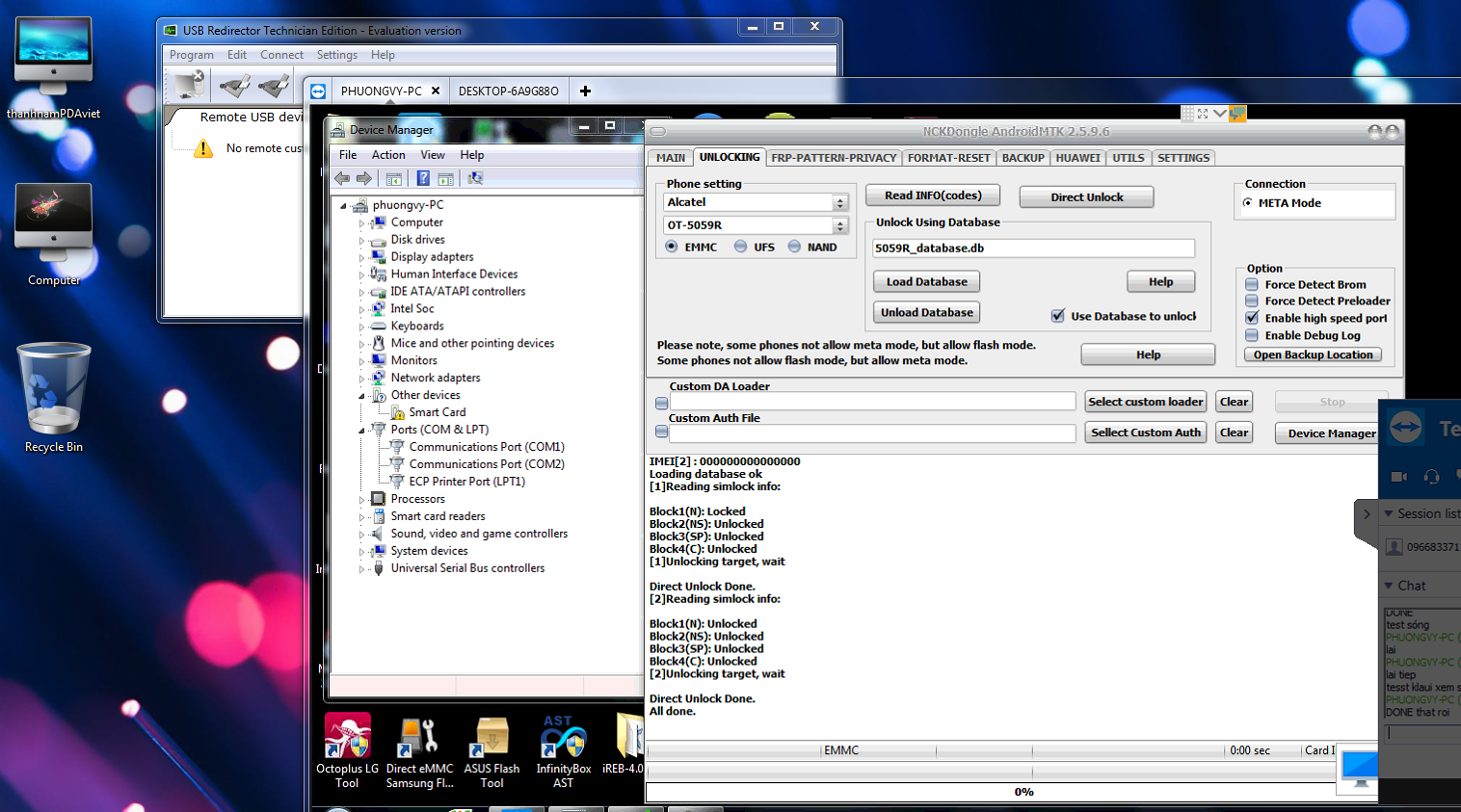
Task: Click the Custom DA Loader path field
Action: click(x=873, y=402)
